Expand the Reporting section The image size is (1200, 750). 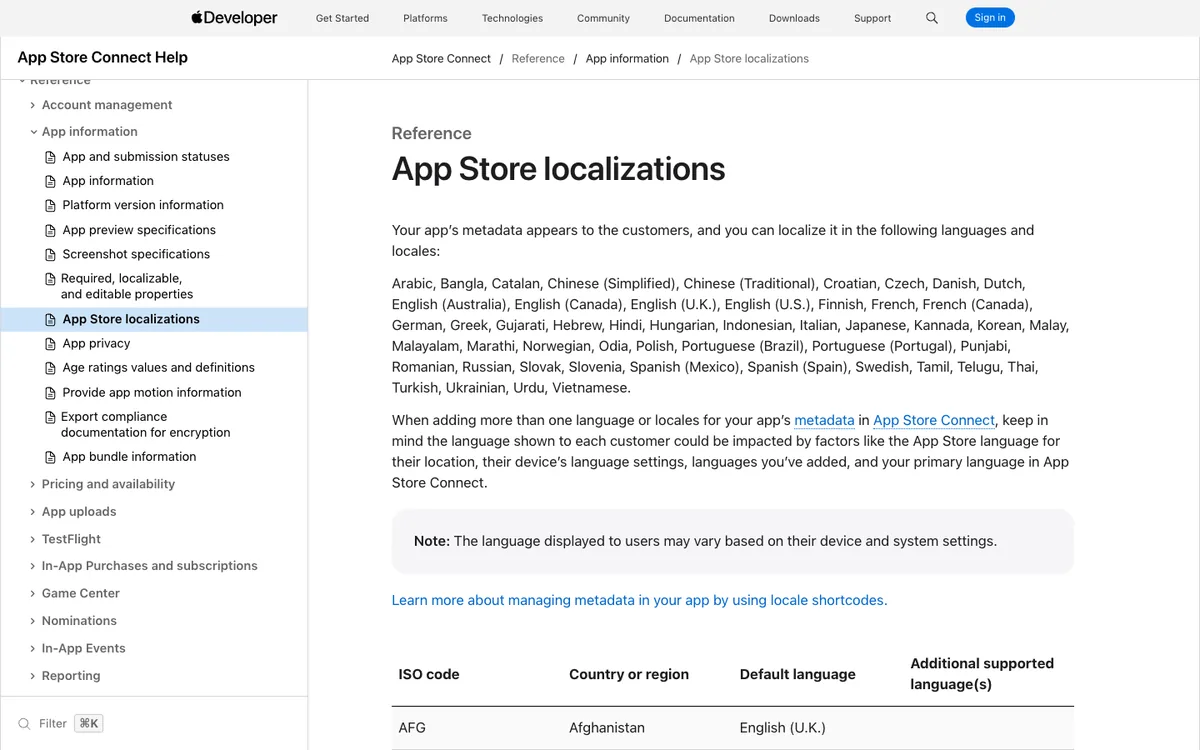[x=32, y=676]
